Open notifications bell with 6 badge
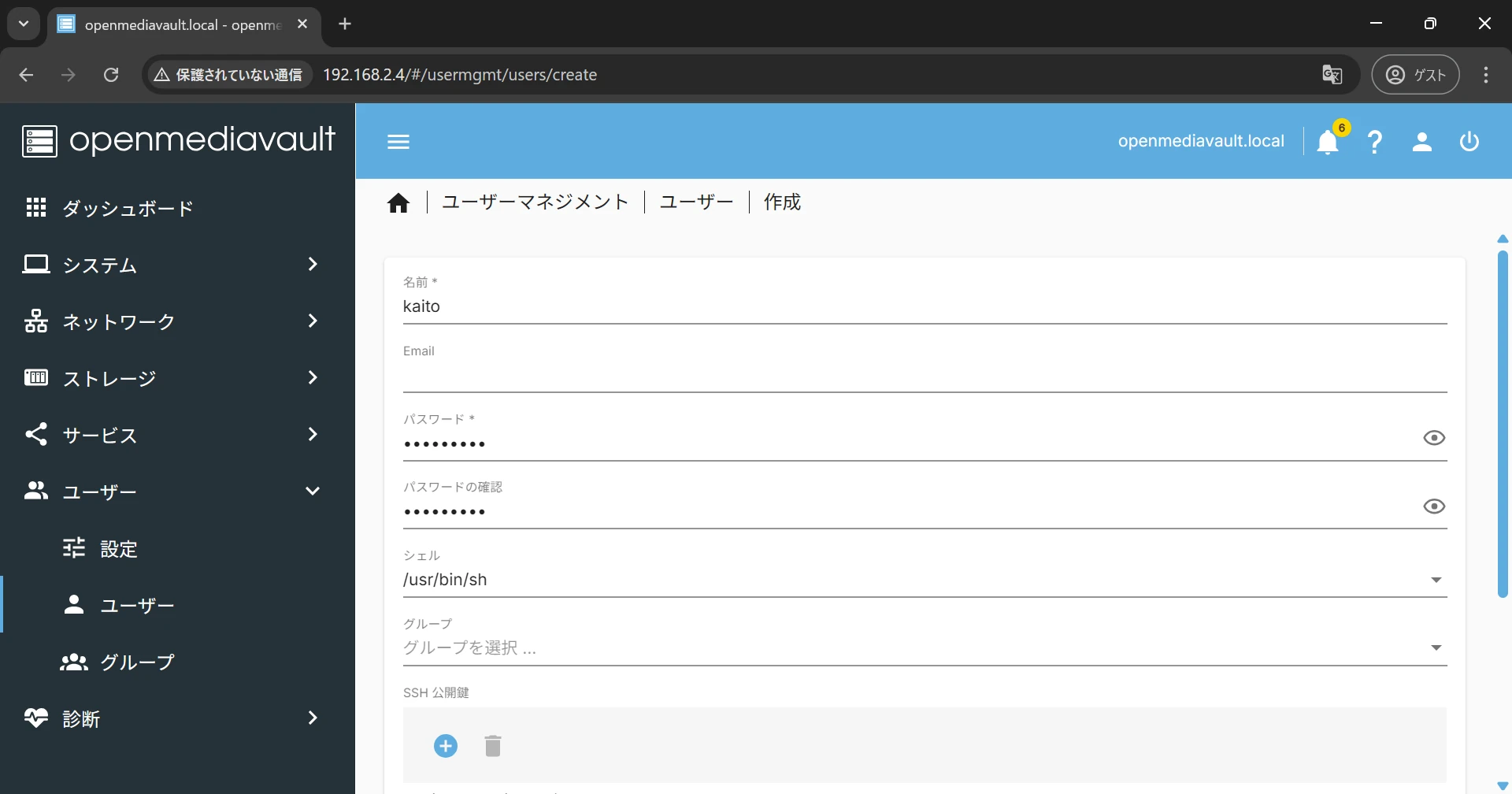1512x794 pixels. pos(1329,142)
